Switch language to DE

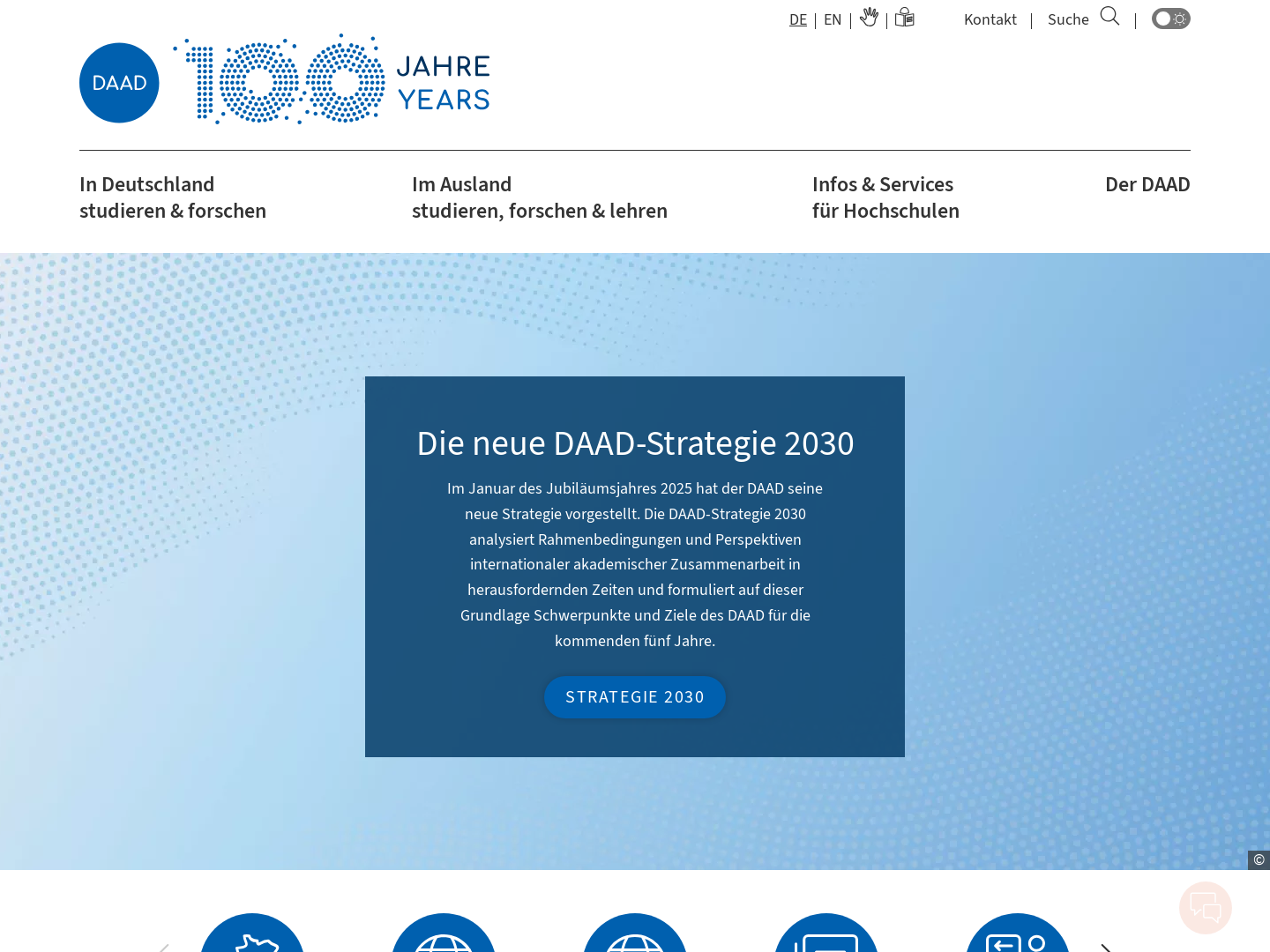798,19
